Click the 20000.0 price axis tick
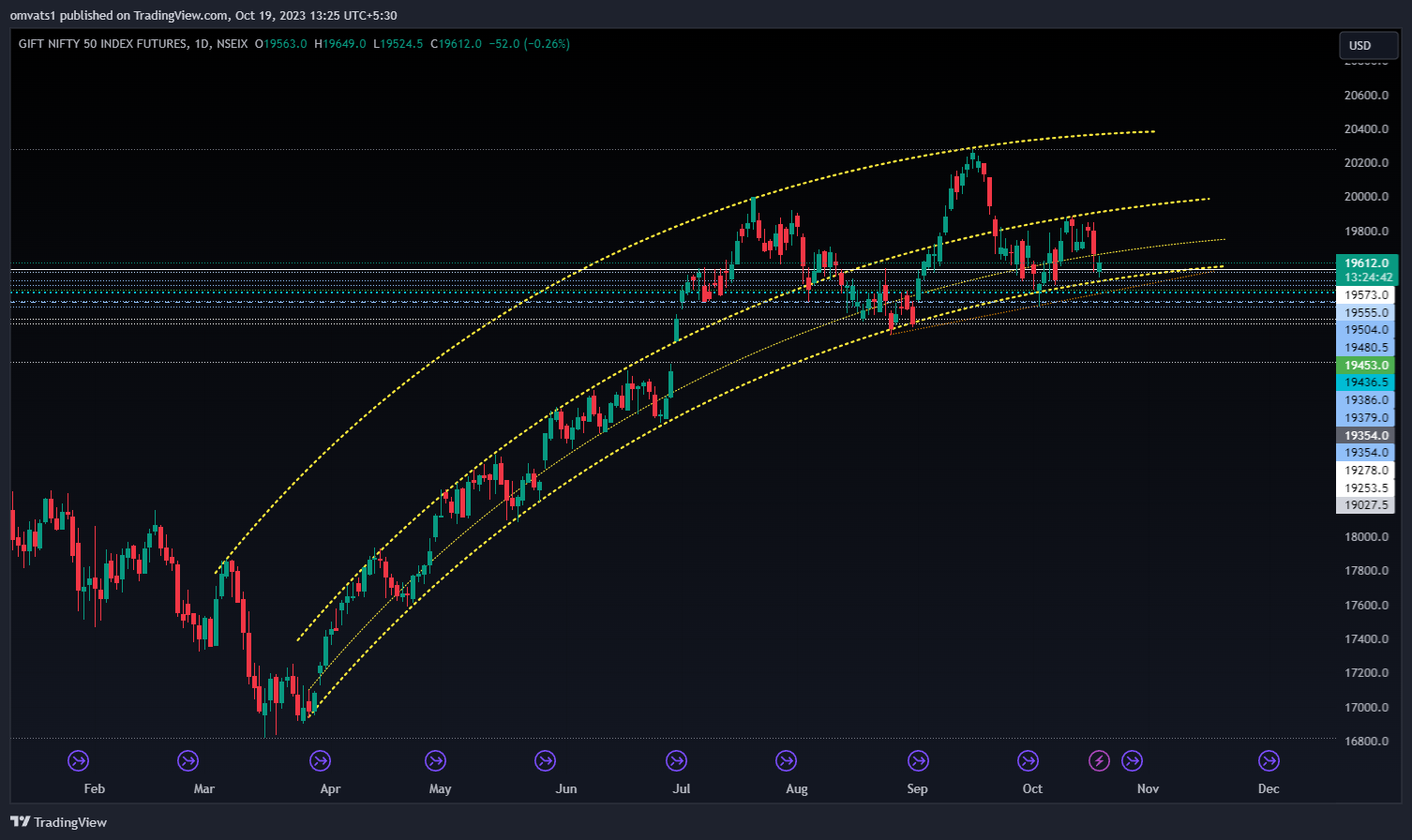The image size is (1412, 840). (x=1366, y=197)
